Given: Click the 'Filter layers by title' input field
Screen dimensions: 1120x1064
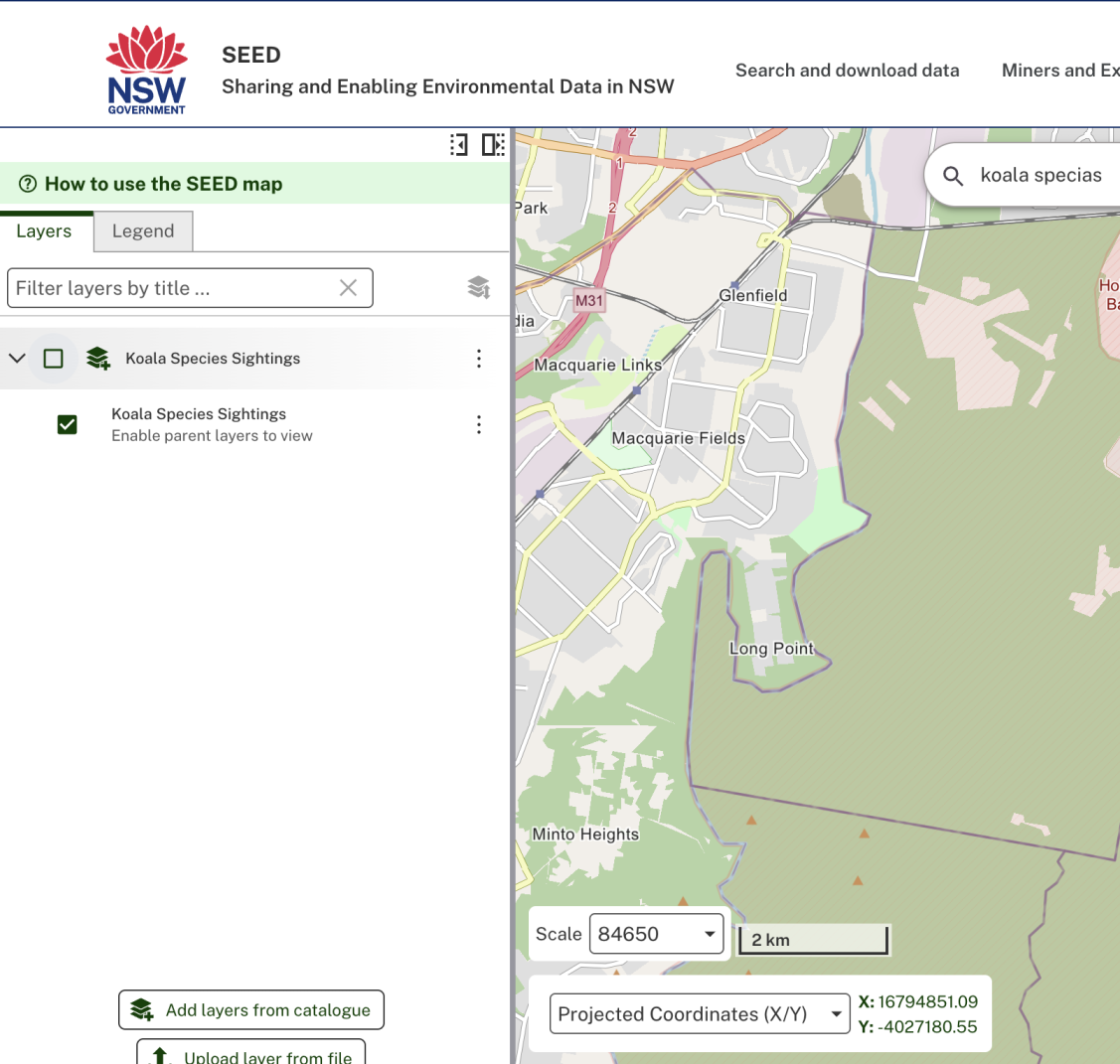Looking at the screenshot, I should [190, 288].
